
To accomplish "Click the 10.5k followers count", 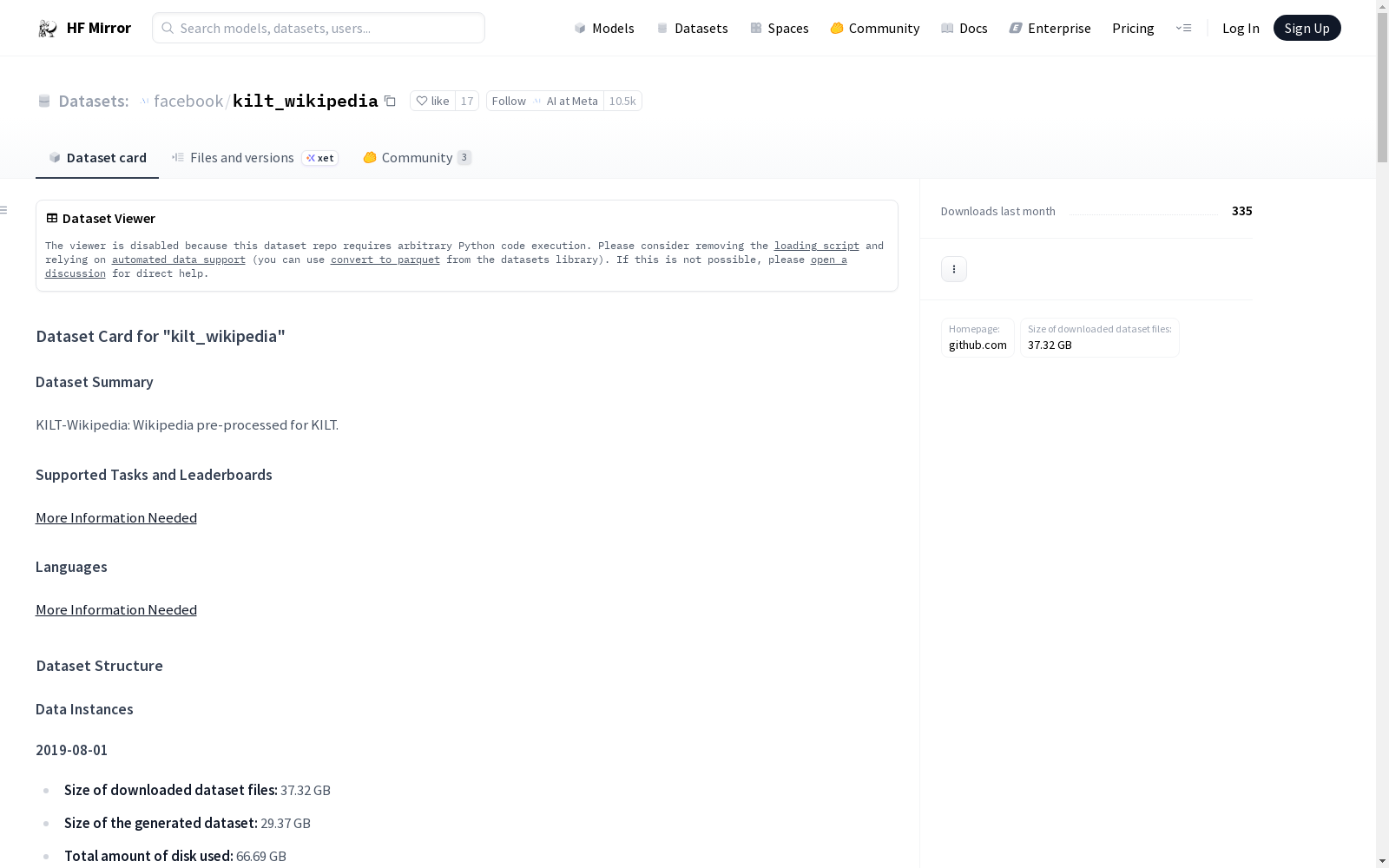I will click(x=622, y=101).
